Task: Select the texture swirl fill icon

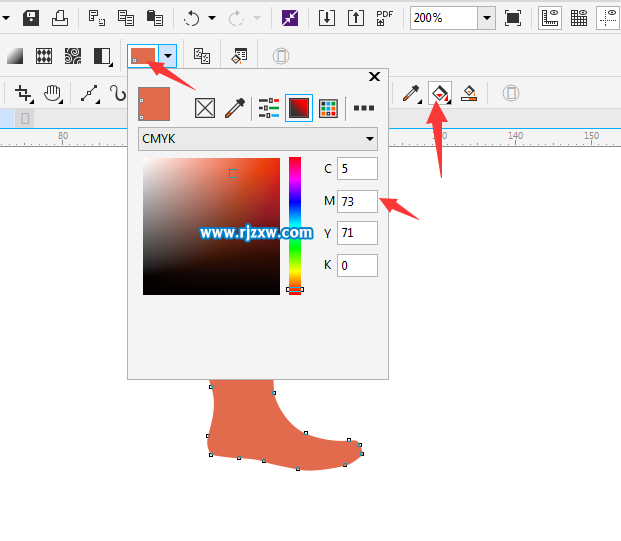Action: (73, 56)
